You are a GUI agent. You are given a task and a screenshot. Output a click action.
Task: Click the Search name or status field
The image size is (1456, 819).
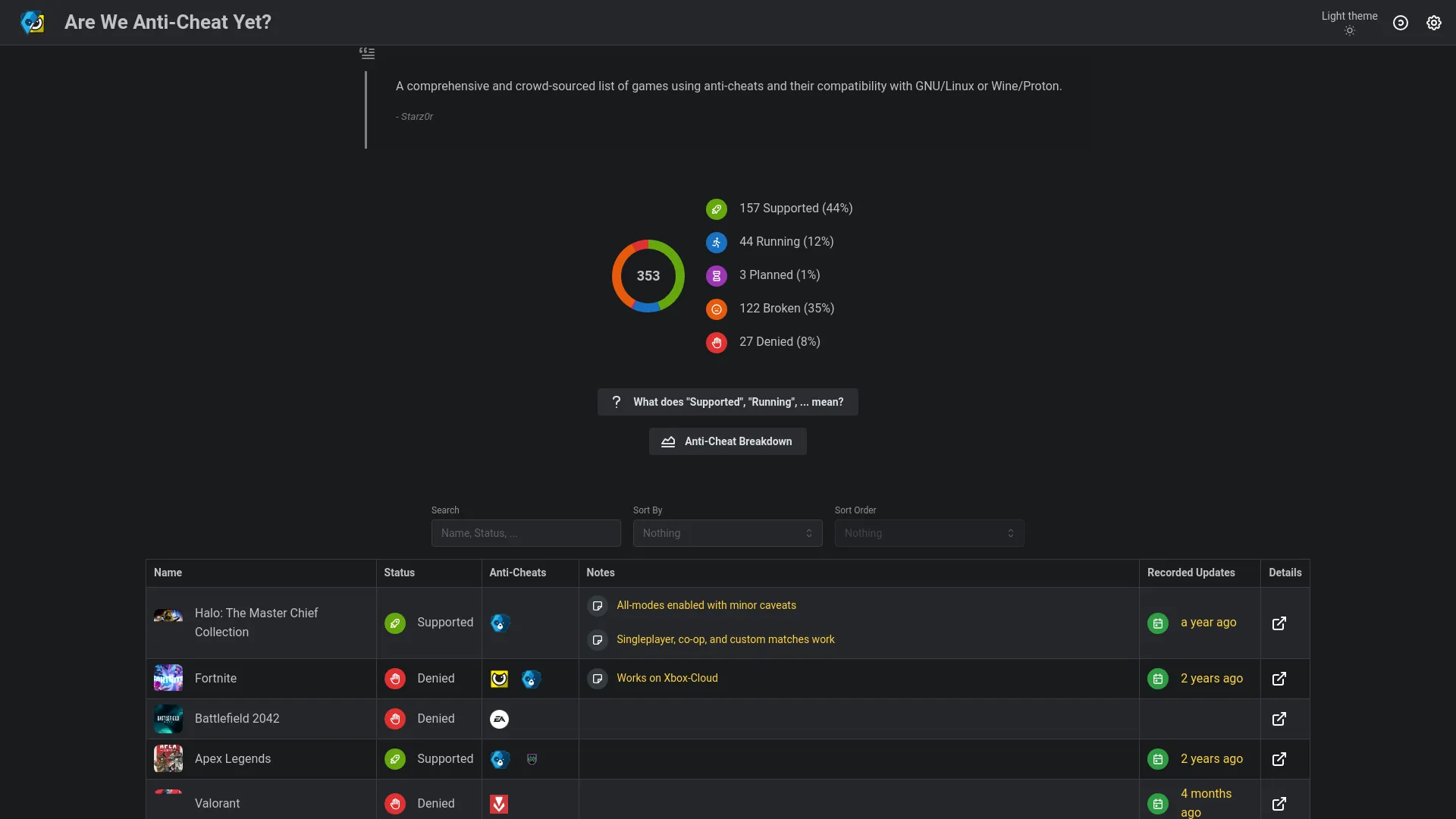pos(526,533)
